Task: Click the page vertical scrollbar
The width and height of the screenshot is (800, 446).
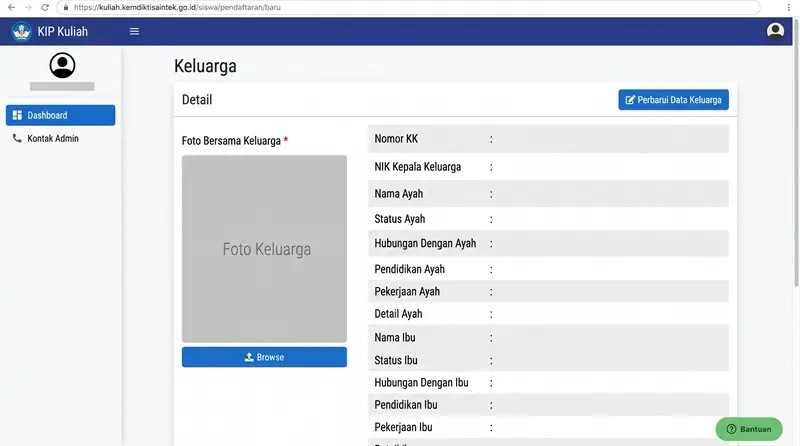Action: click(x=796, y=153)
